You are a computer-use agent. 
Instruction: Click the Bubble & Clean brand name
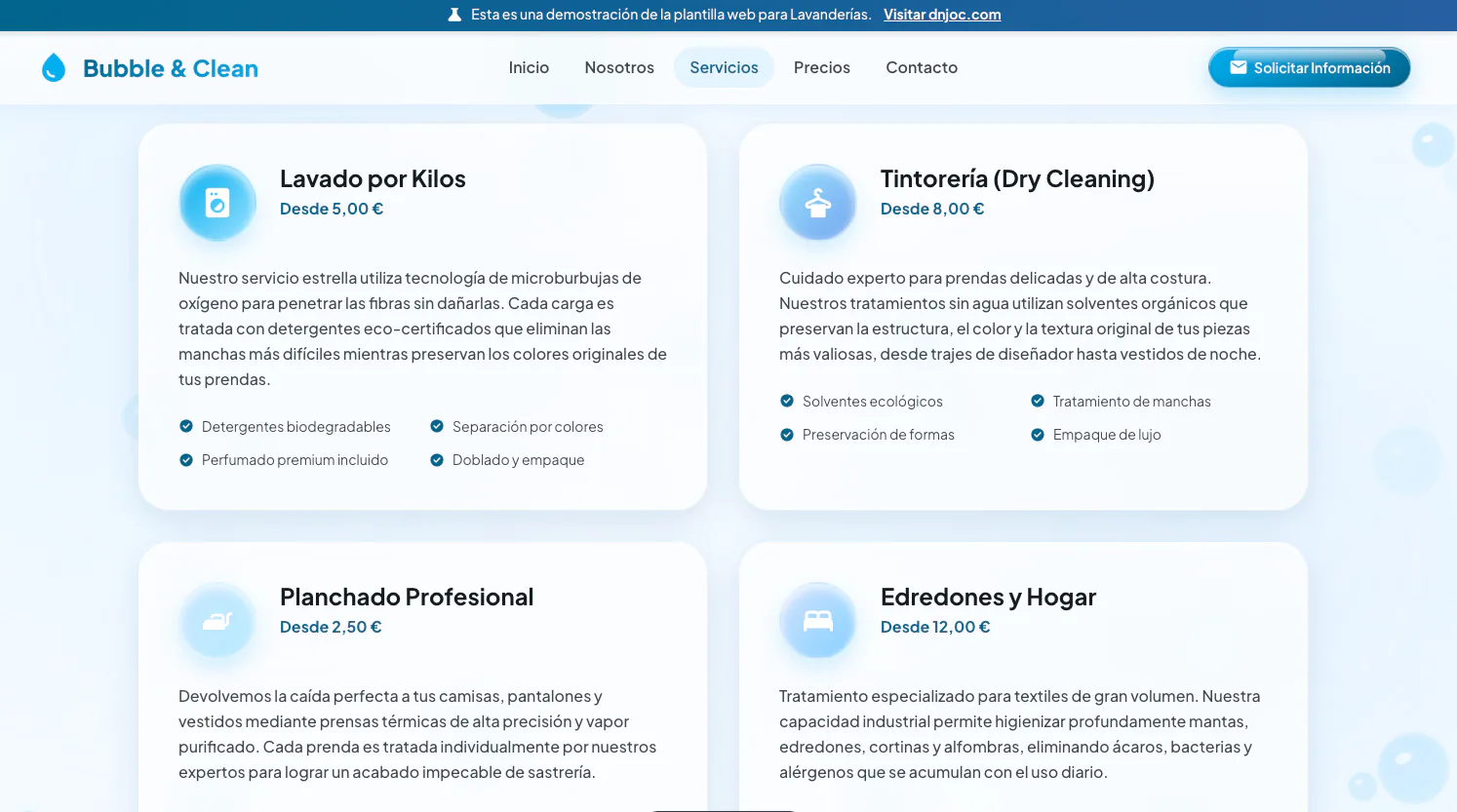click(171, 68)
